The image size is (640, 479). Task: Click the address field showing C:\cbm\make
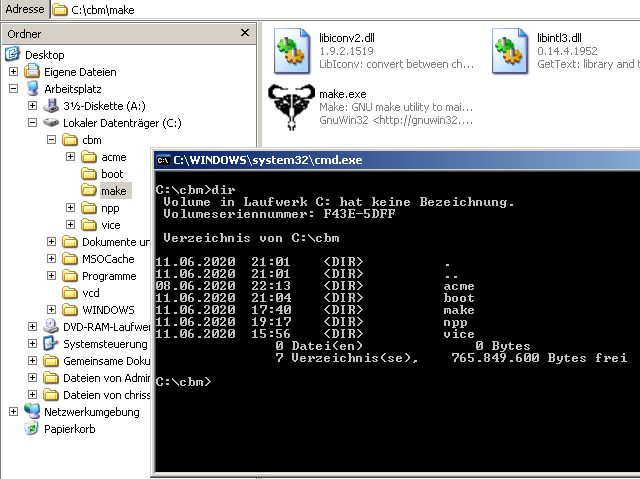coord(345,10)
